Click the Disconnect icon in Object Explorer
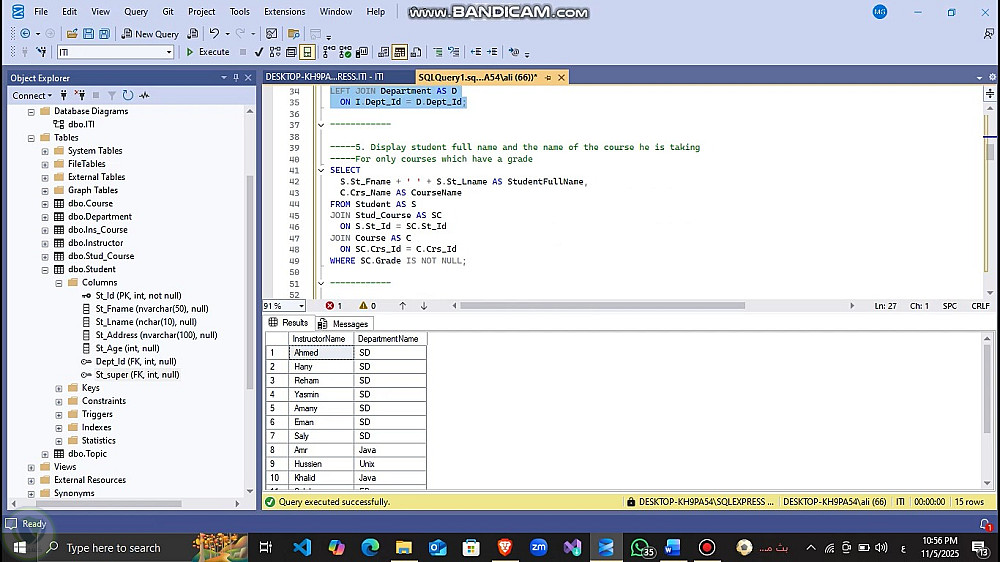 pyautogui.click(x=83, y=95)
